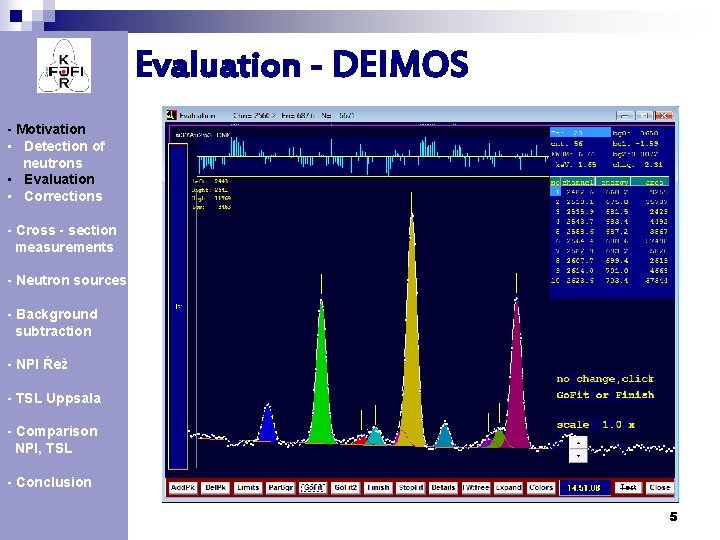Open the Details button
The height and width of the screenshot is (540, 720).
[443, 488]
